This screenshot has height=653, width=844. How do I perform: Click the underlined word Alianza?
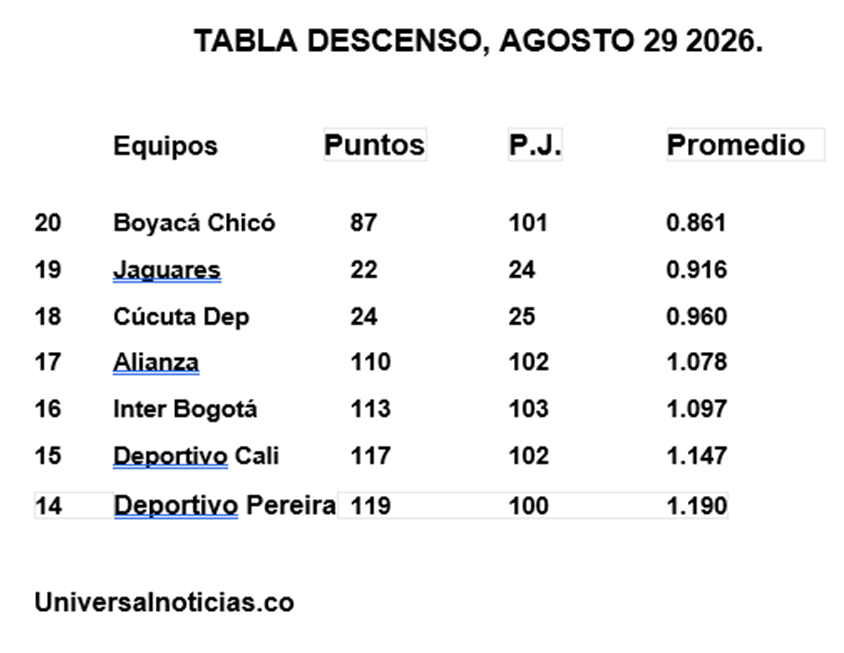pyautogui.click(x=156, y=362)
